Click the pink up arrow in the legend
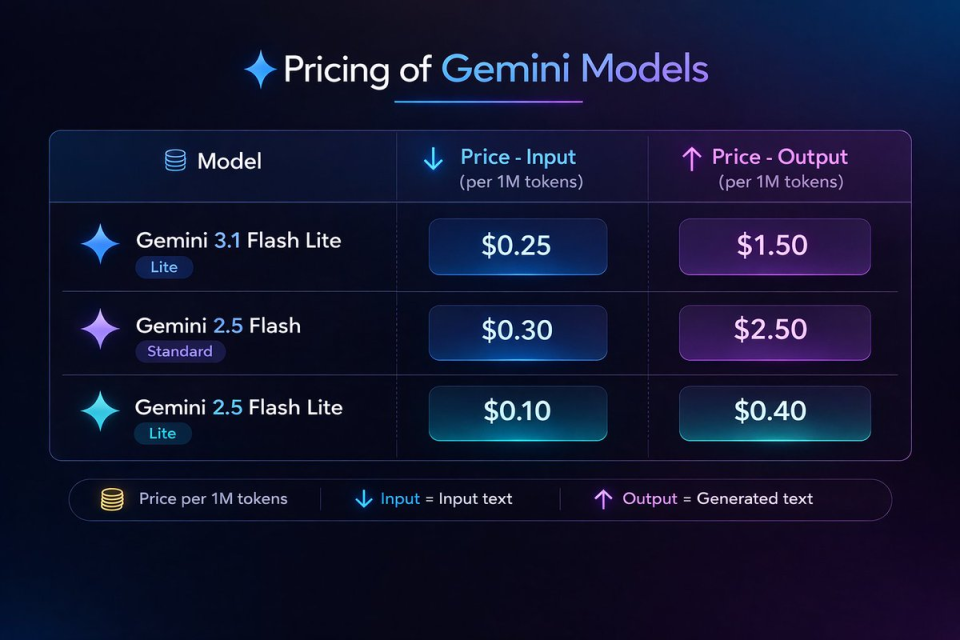Screen dimensions: 960x640 click(603, 499)
